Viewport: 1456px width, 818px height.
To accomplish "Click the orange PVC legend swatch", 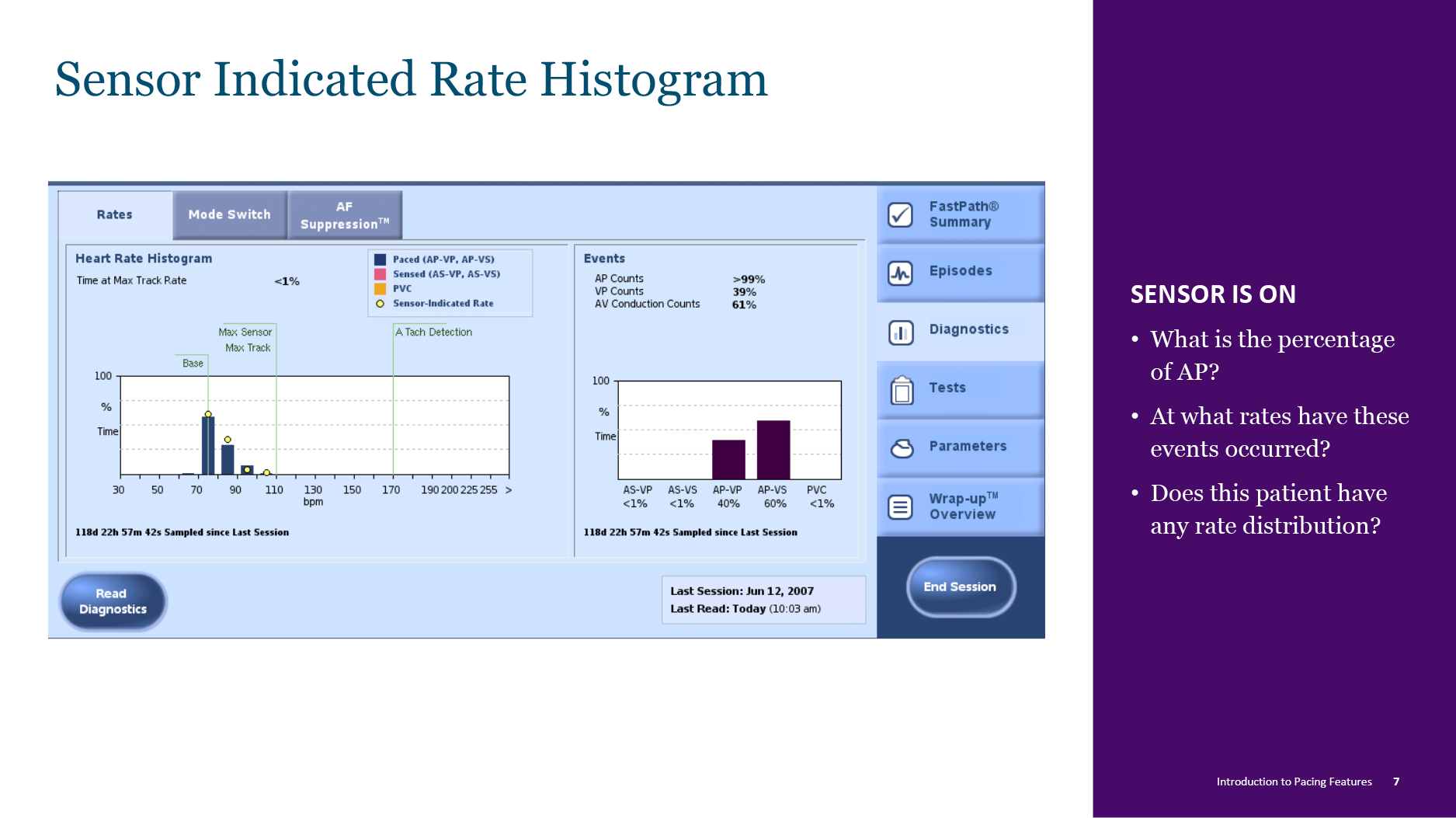I will [x=380, y=289].
